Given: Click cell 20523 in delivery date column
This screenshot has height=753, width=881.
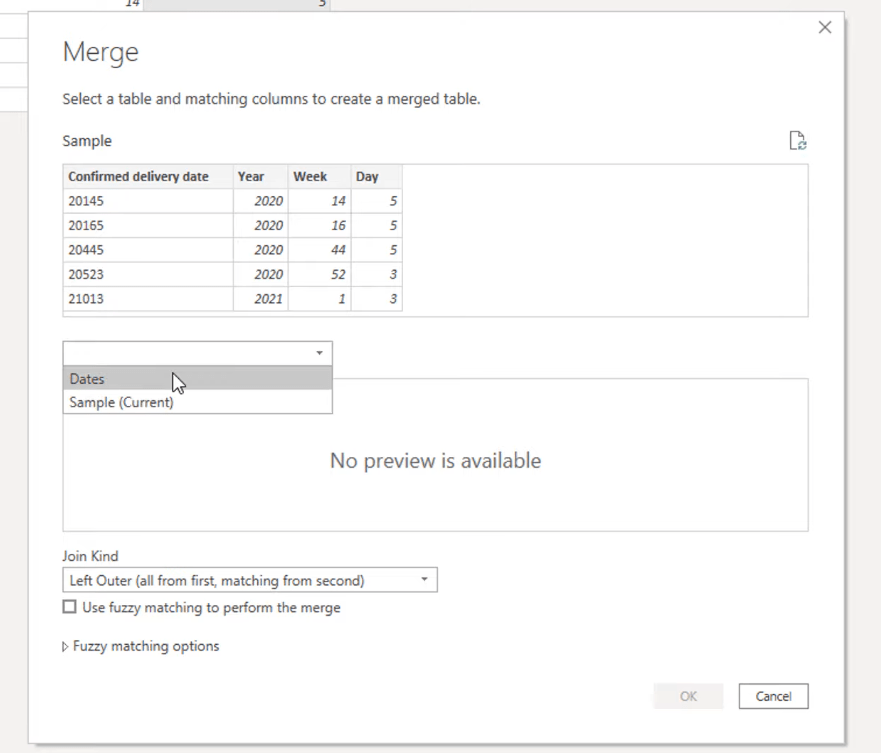Looking at the screenshot, I should [148, 274].
